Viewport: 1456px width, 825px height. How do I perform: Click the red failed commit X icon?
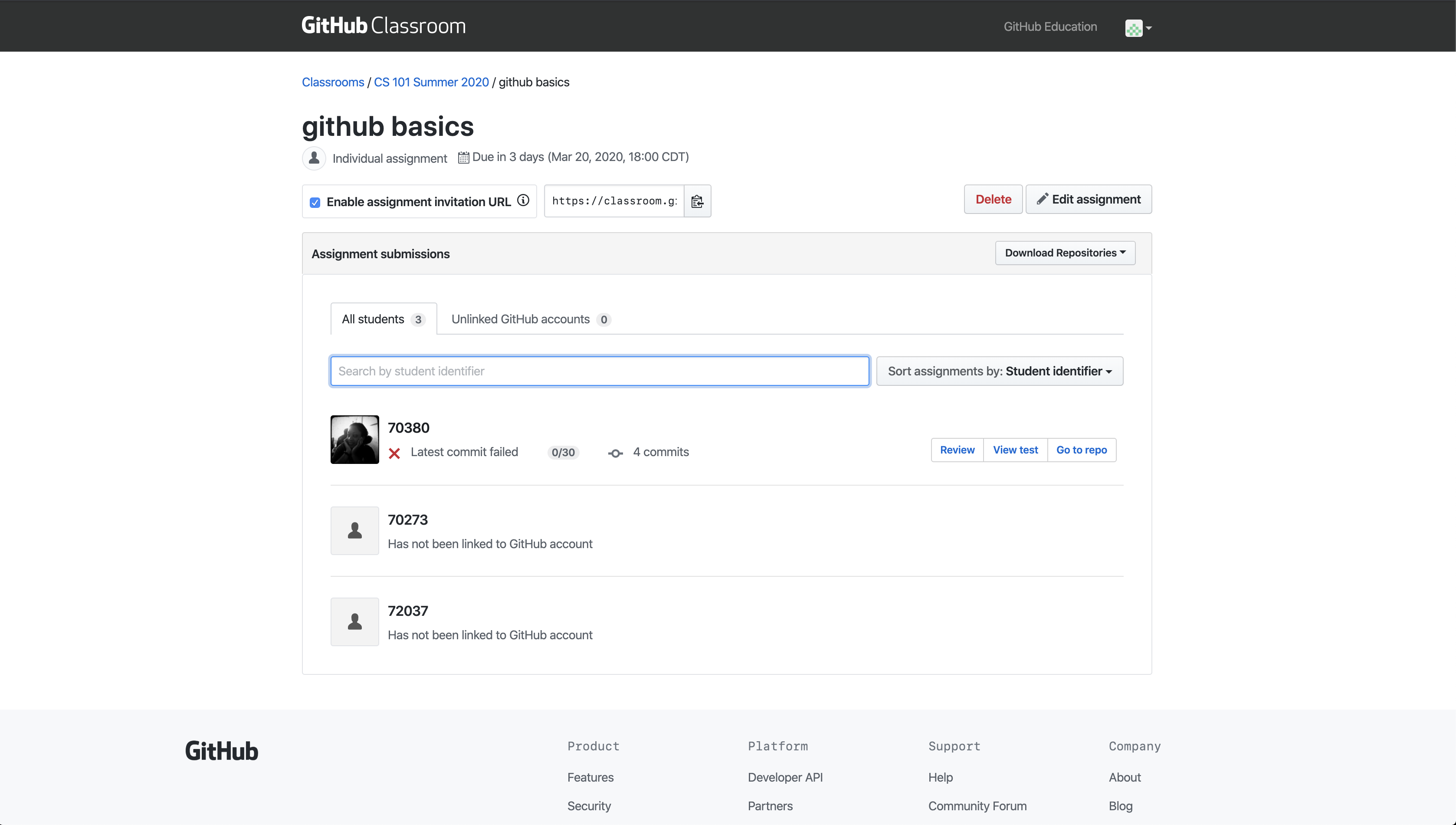[395, 454]
